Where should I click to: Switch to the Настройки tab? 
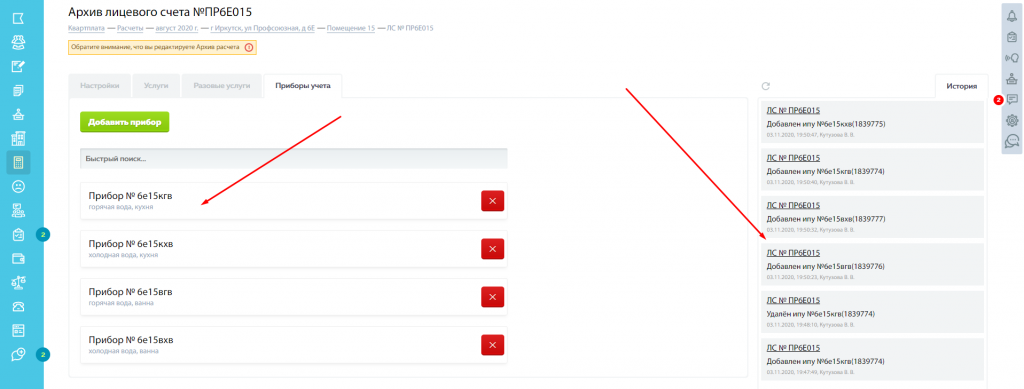[99, 86]
